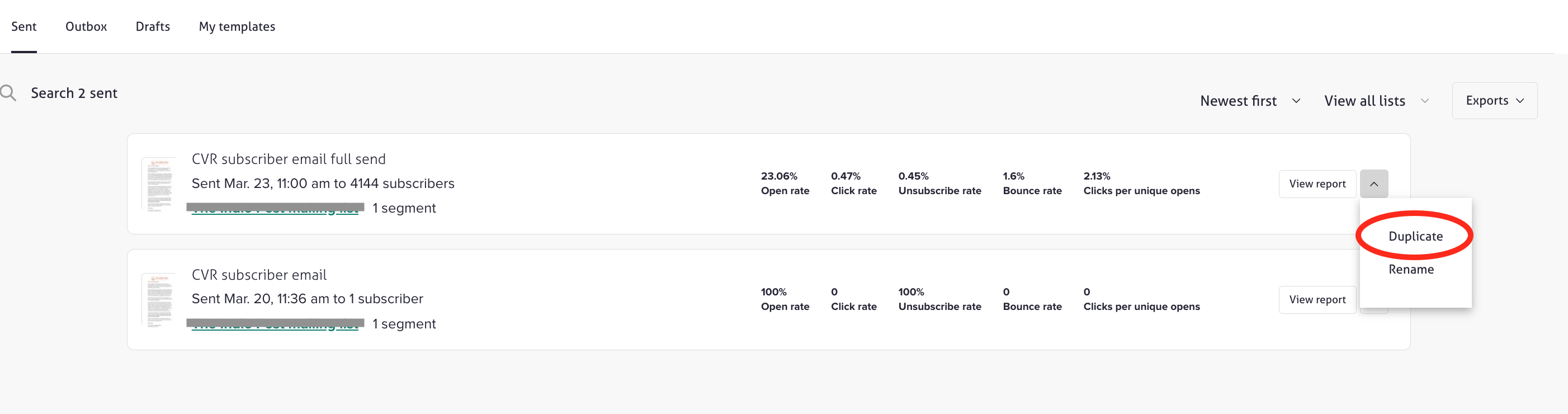The image size is (1568, 414).
Task: Collapse the full send campaign actions chevron
Action: [1373, 184]
